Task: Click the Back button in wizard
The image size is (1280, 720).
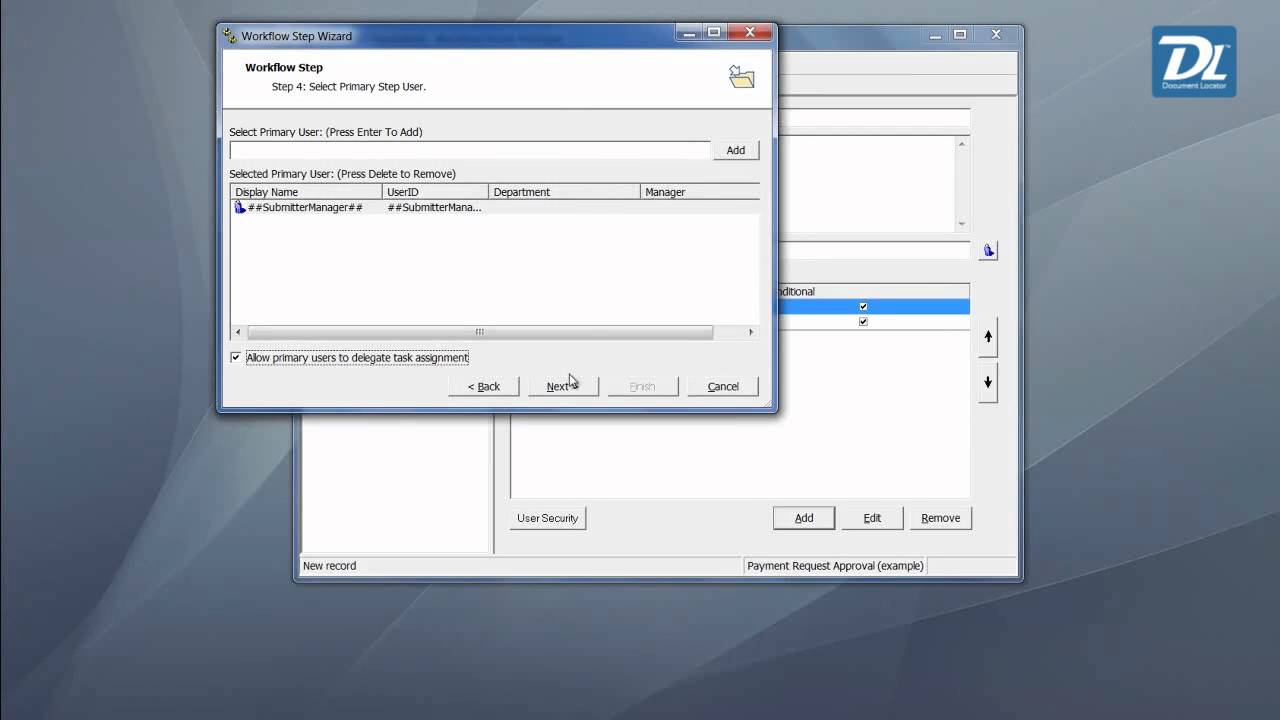Action: tap(484, 386)
